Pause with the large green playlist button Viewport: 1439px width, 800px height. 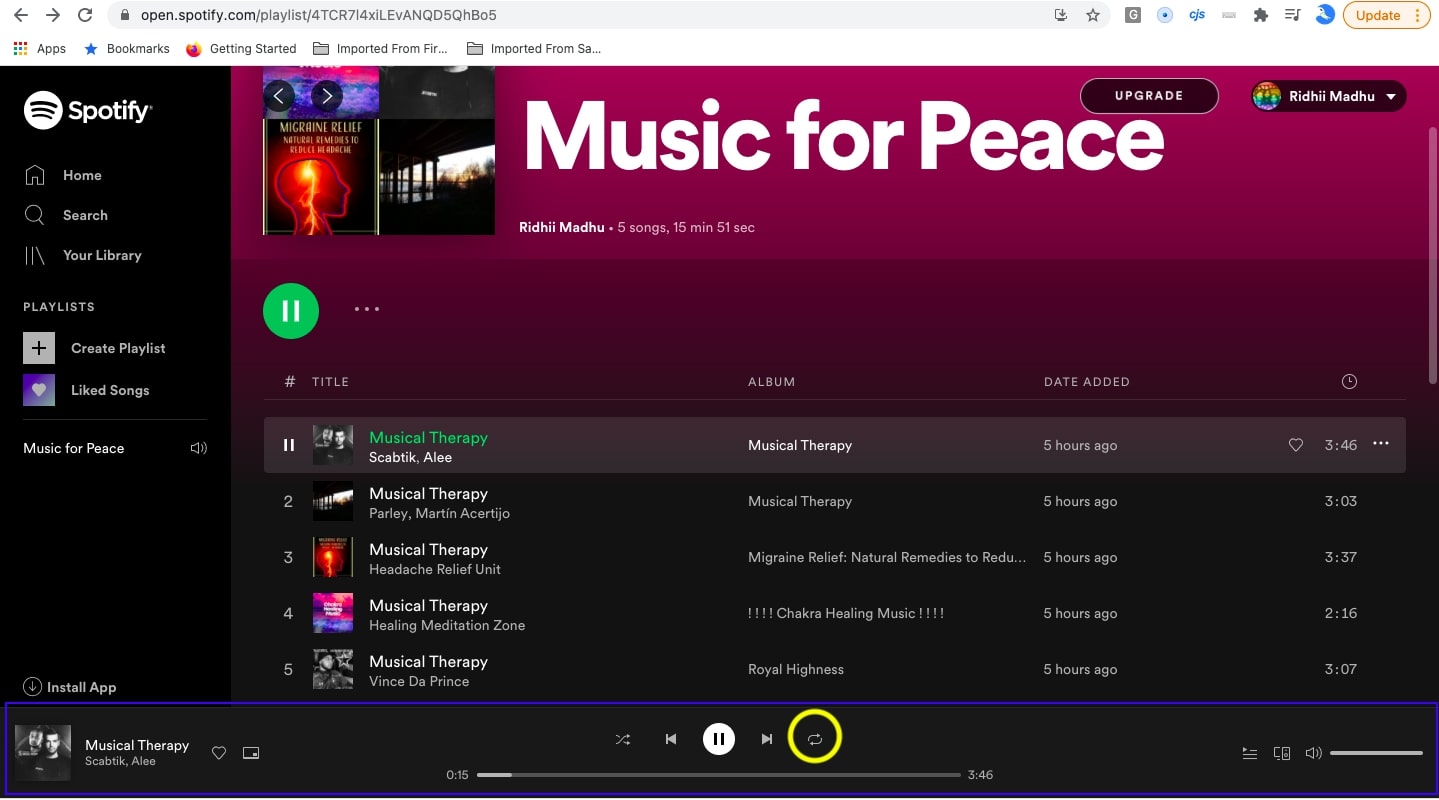[291, 311]
